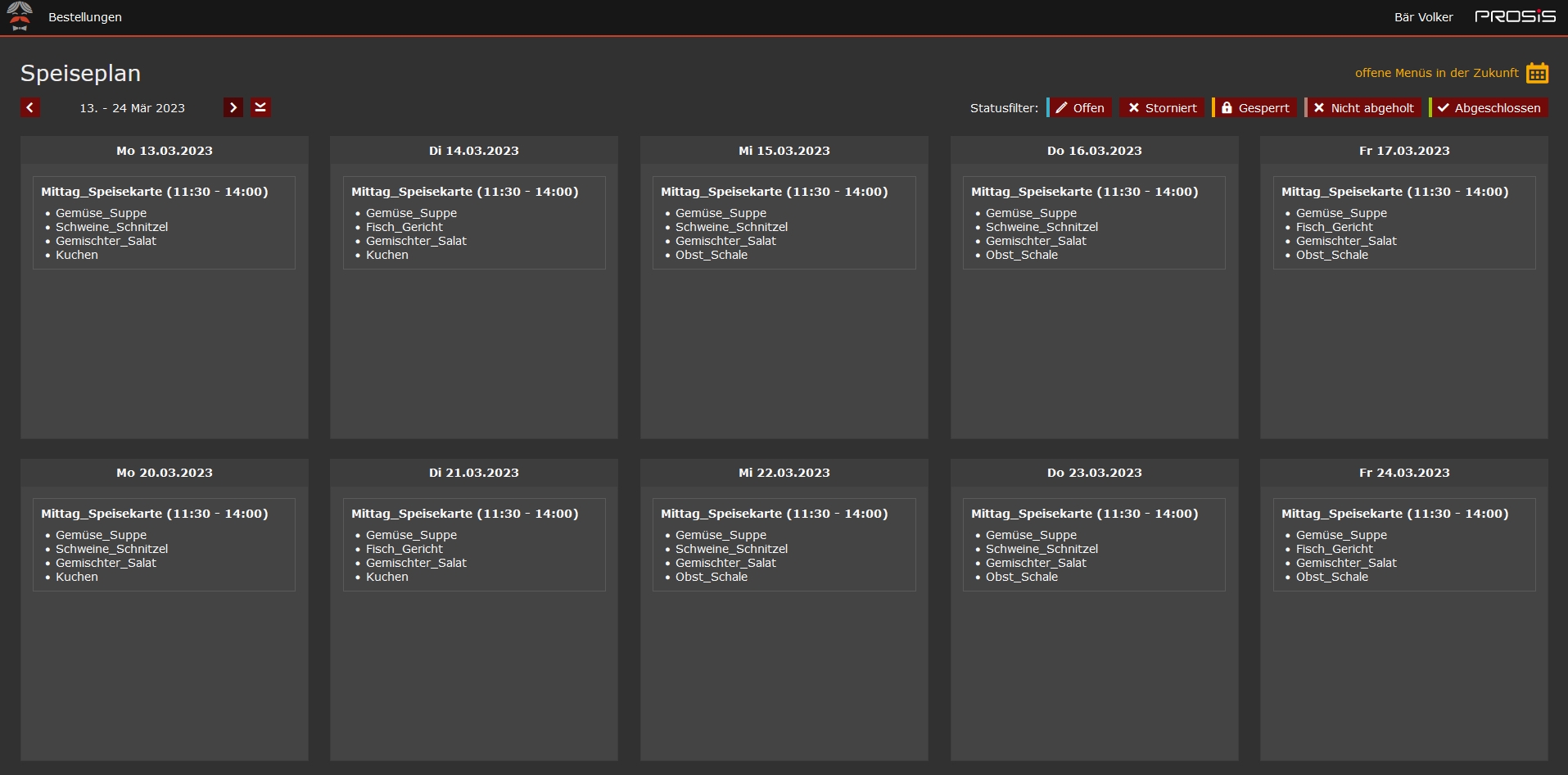
Task: Click Kuchen in the Mo 13.03.2023 menu
Action: point(77,255)
